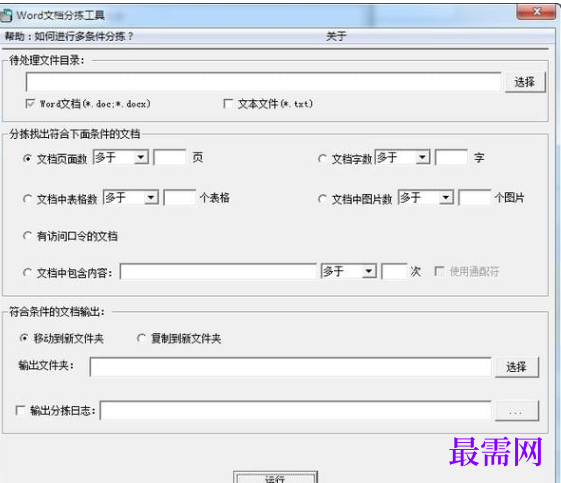
Task: Select 移动到新文件夹 radio button
Action: [x=24, y=338]
